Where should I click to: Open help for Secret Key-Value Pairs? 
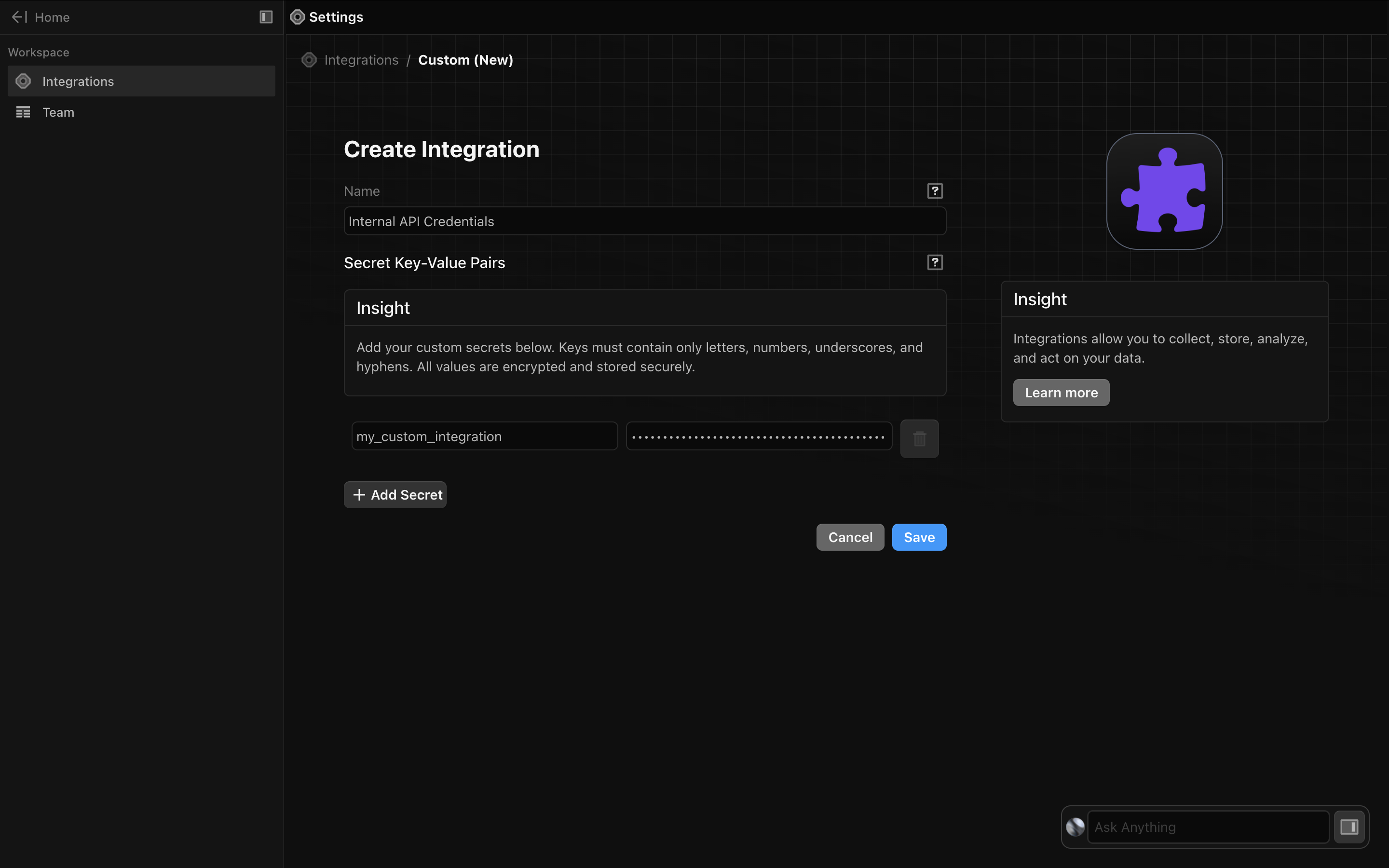click(934, 262)
